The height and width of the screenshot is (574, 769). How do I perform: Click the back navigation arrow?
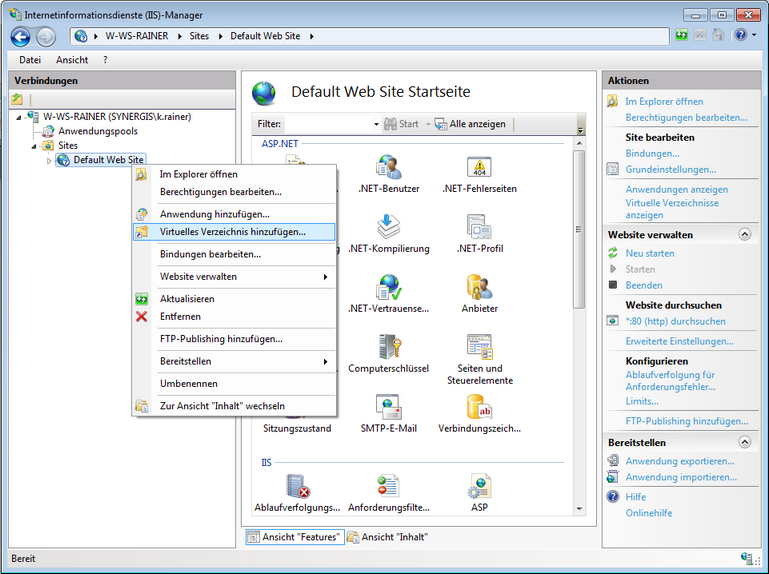(x=21, y=37)
